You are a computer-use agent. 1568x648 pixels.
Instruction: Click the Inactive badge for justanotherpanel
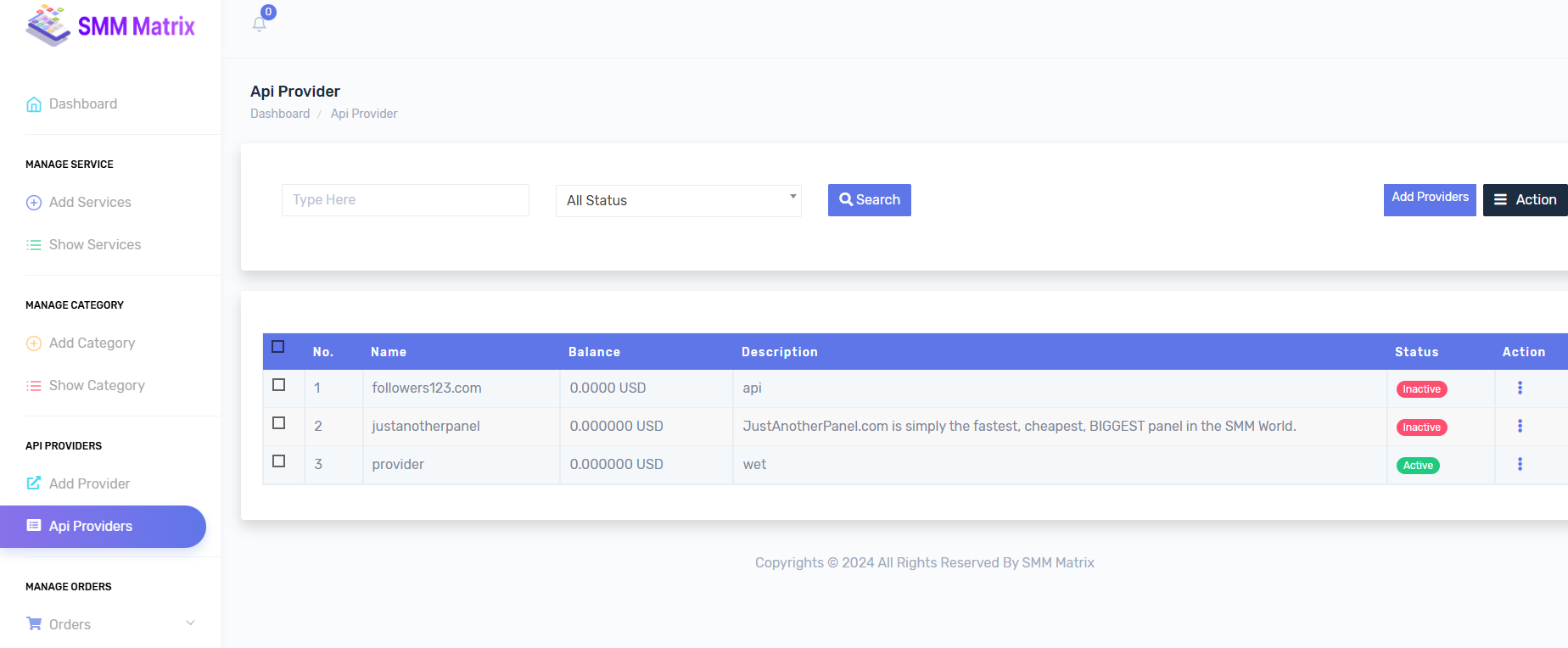coord(1421,427)
